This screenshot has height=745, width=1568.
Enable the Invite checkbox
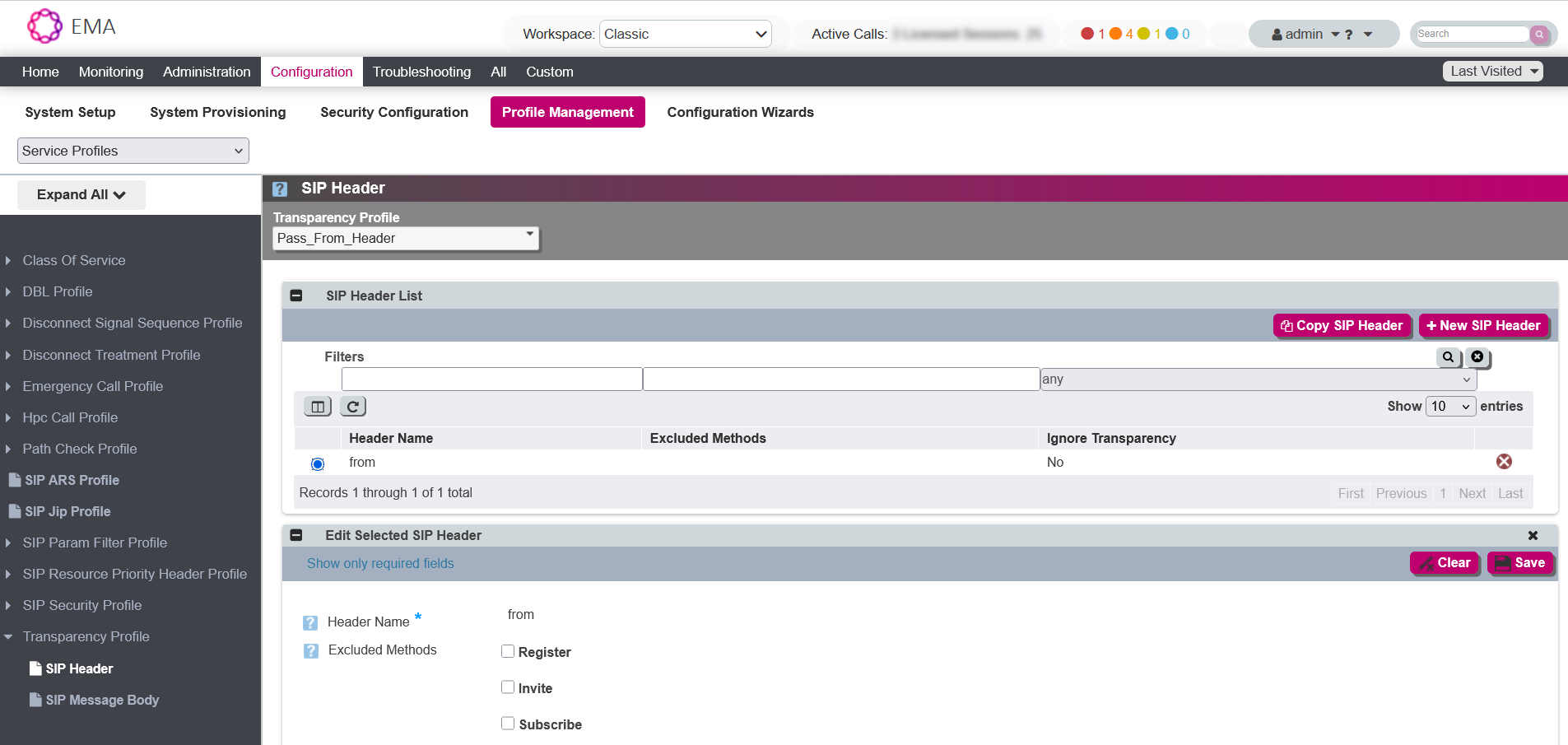pos(508,687)
